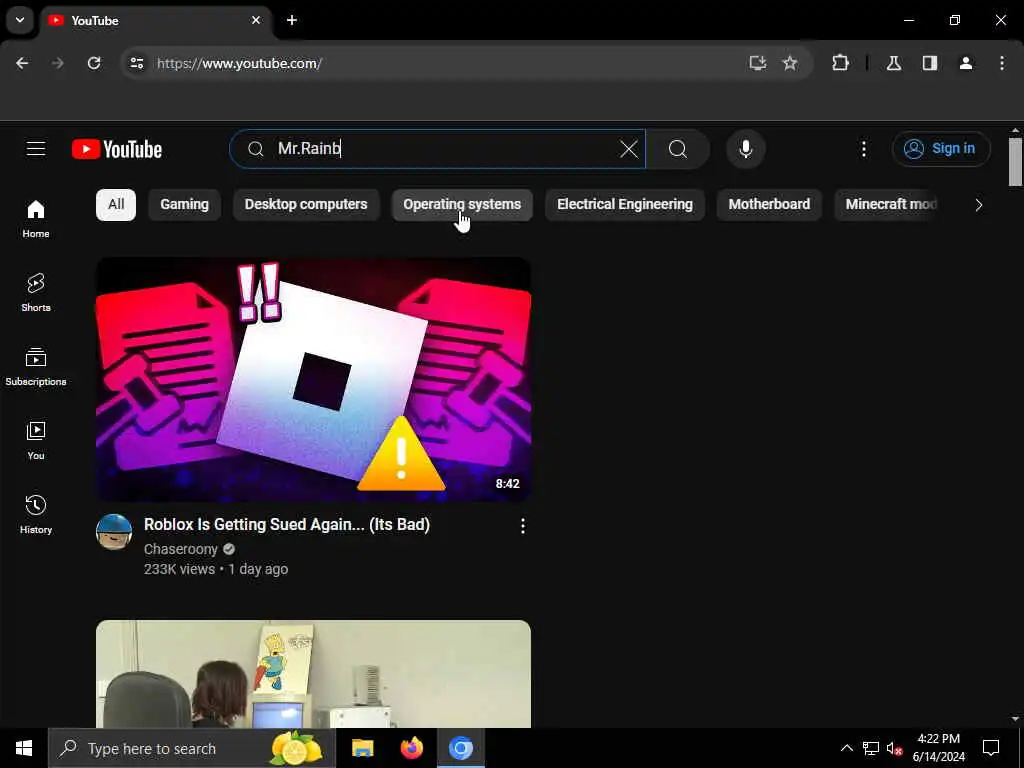Screen dimensions: 1024x768
Task: Open History in sidebar
Action: (36, 515)
